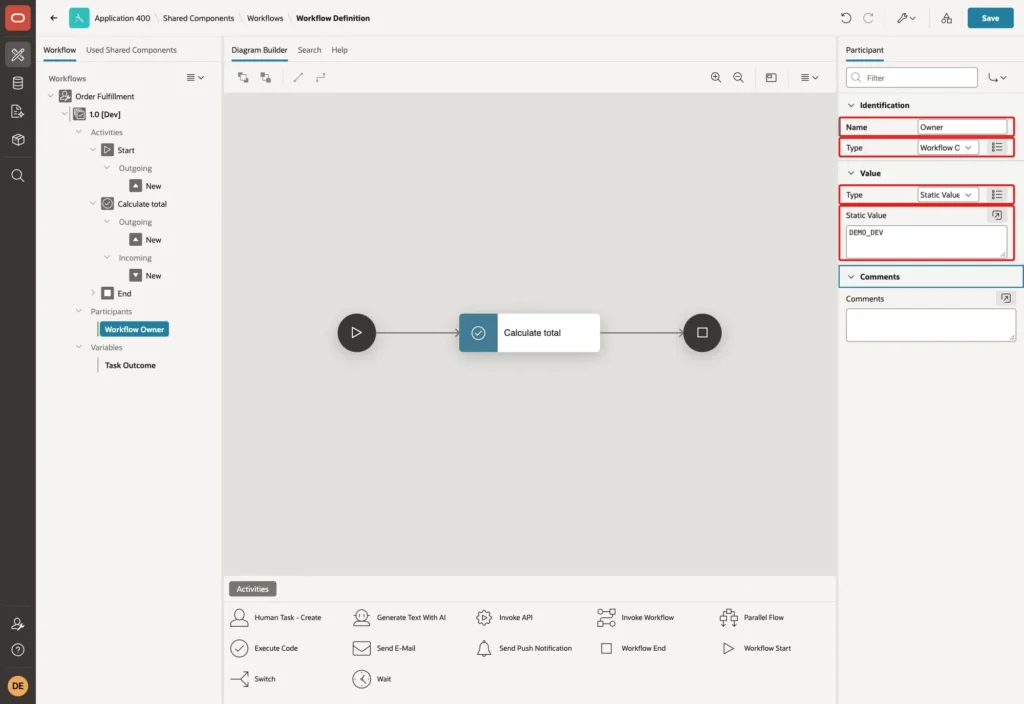1024x704 pixels.
Task: Open the App Builder icon in sidebar
Action: coord(18,55)
